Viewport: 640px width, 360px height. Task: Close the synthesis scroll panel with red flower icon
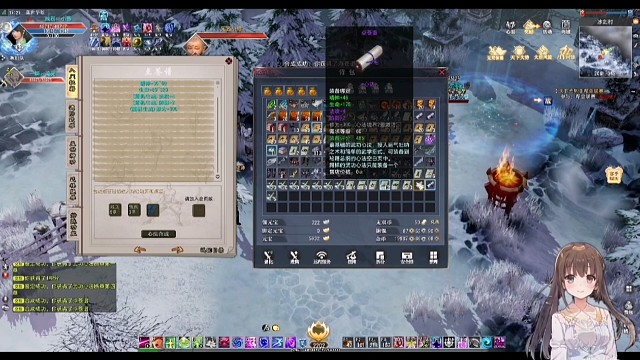click(x=229, y=61)
